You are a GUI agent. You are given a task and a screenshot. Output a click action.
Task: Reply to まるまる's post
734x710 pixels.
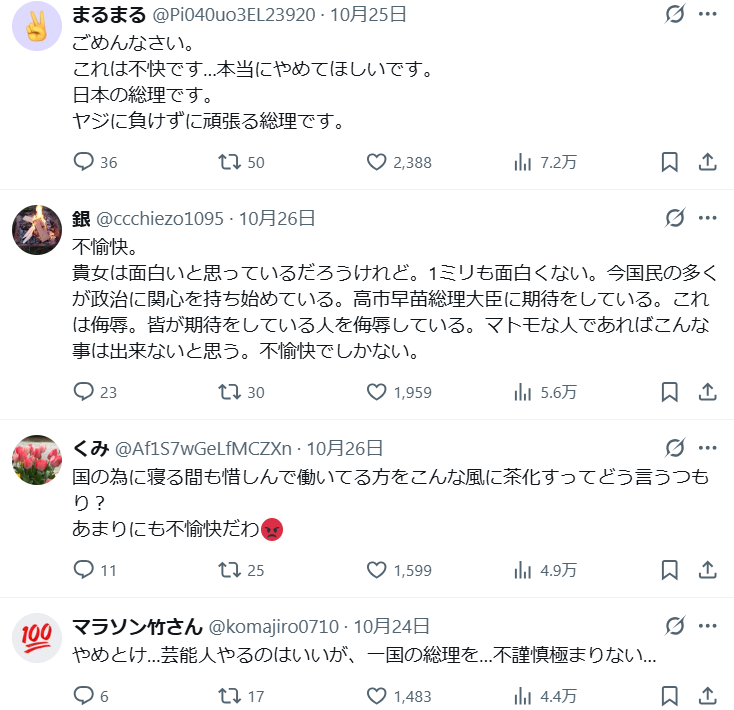[x=85, y=162]
